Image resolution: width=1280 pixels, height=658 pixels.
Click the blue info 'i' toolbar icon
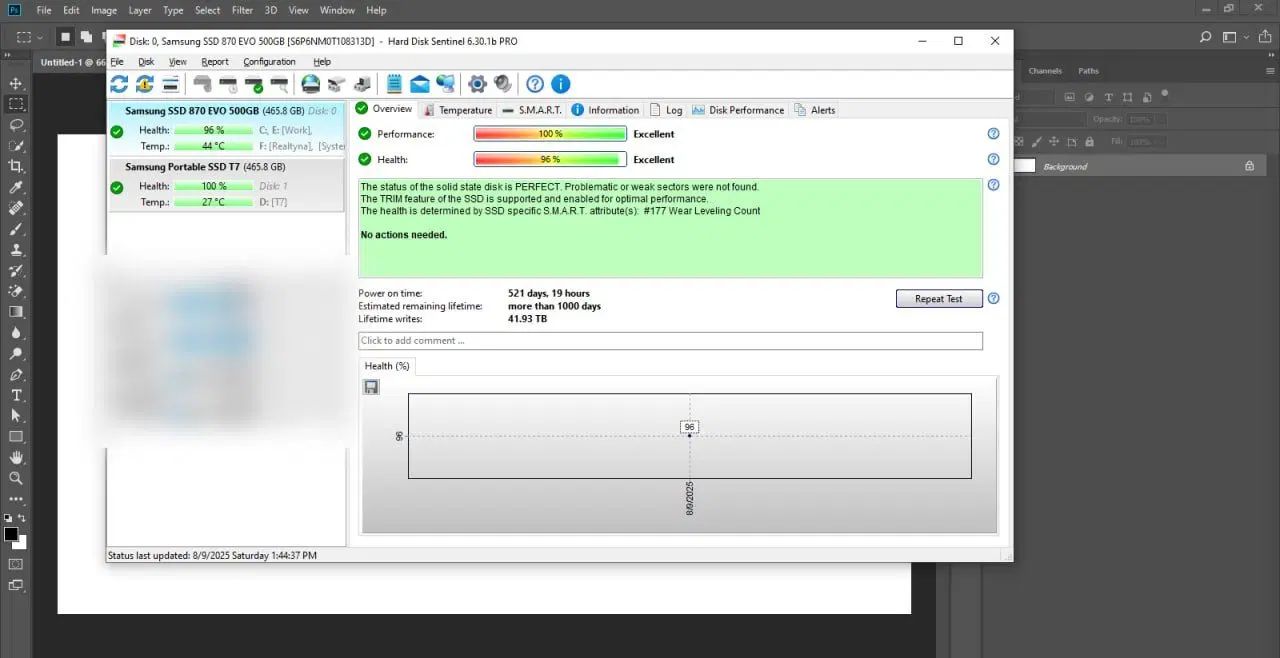[x=561, y=84]
